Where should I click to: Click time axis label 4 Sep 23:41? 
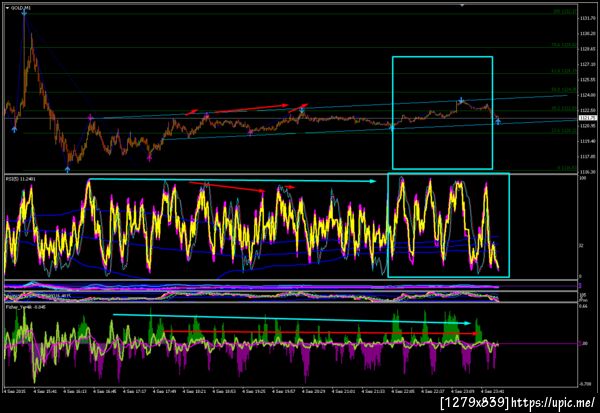click(492, 392)
